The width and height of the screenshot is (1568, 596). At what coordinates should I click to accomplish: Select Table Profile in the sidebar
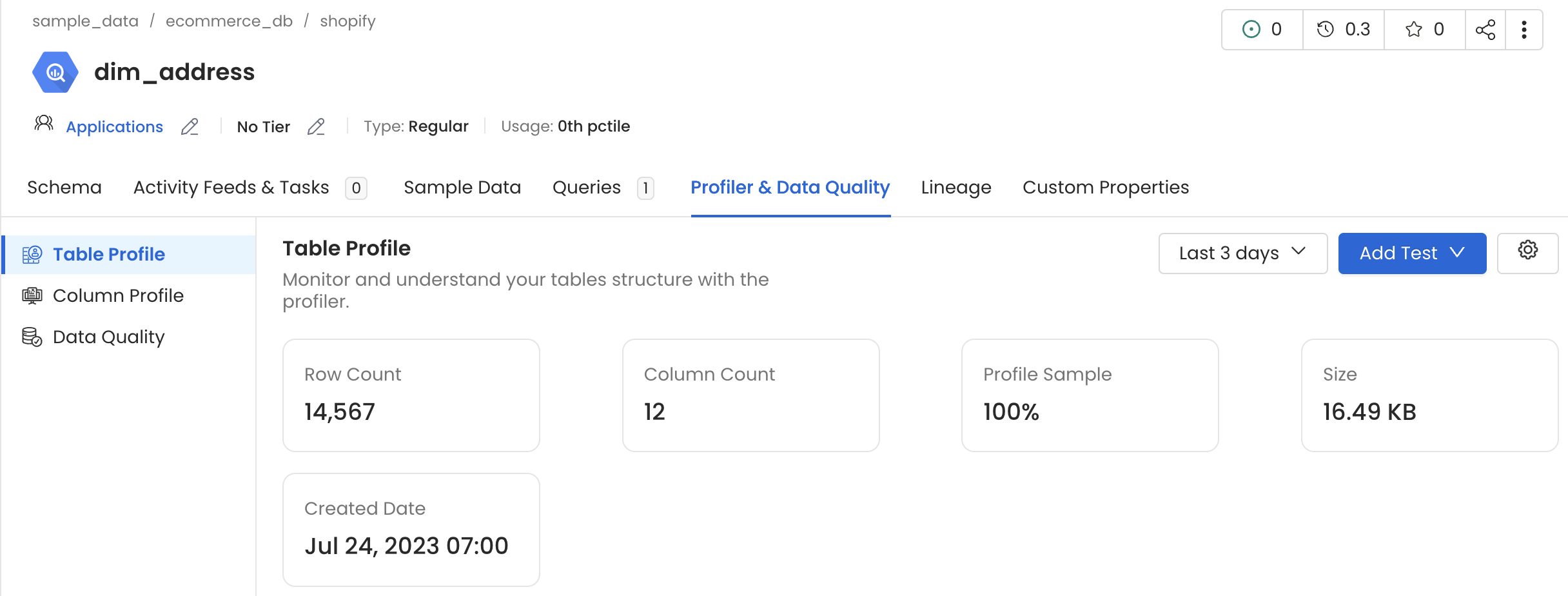click(x=108, y=254)
